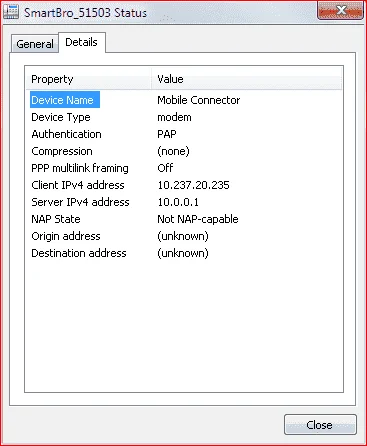Screen dimensions: 367x446
Task: Select the Details tab
Action: pos(82,42)
